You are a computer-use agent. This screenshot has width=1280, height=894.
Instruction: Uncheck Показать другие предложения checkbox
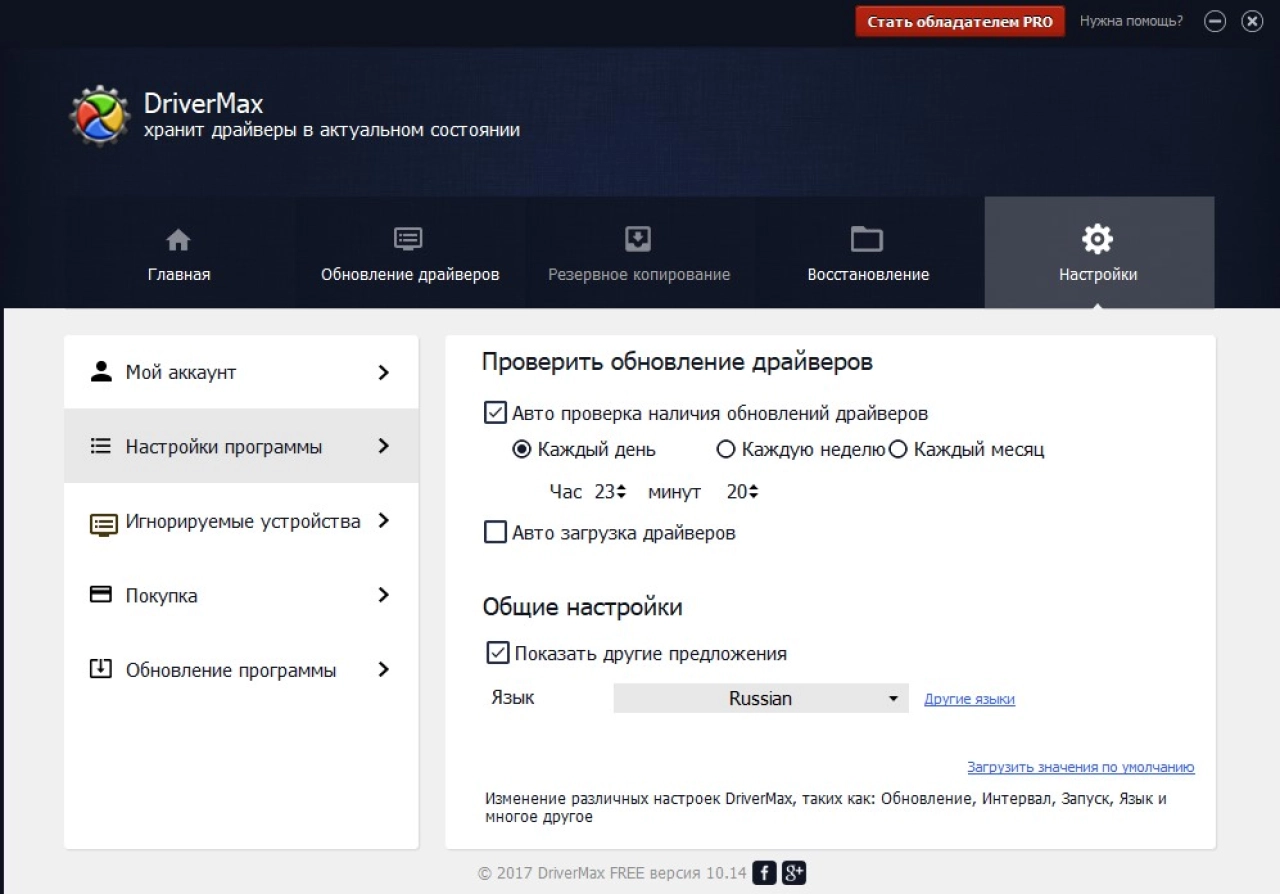(497, 653)
